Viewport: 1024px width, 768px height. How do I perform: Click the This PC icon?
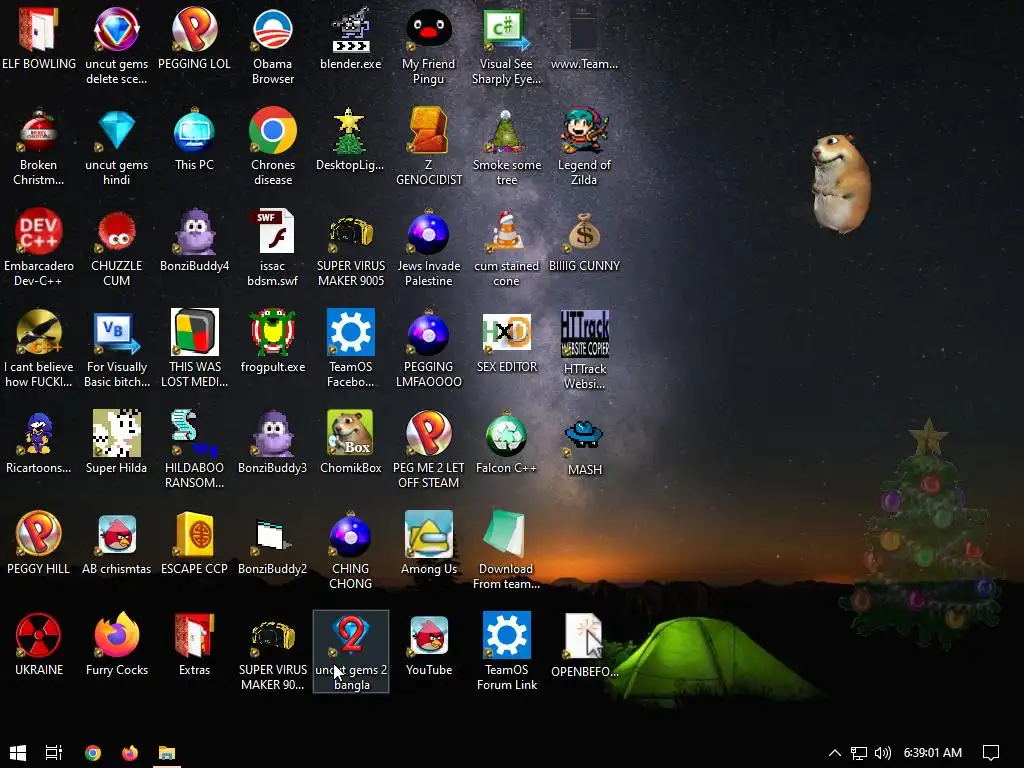[194, 131]
